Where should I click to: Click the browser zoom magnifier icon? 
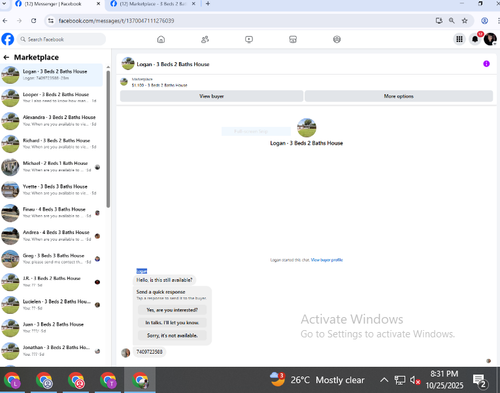pos(452,21)
